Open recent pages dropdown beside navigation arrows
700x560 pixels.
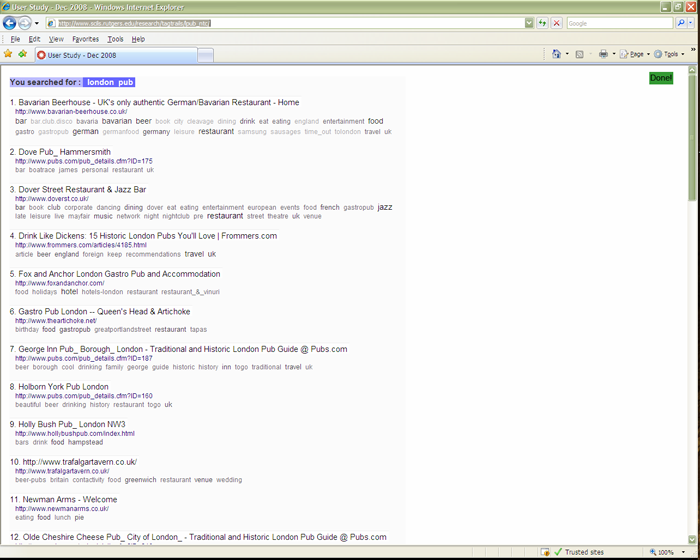pos(37,23)
